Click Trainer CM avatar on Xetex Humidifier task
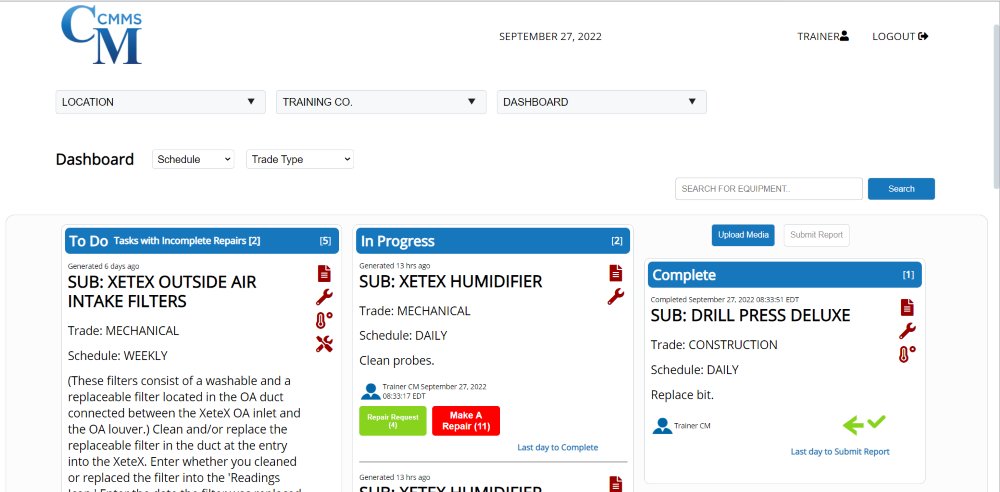Screen dimensions: 1000x492 pos(371,391)
